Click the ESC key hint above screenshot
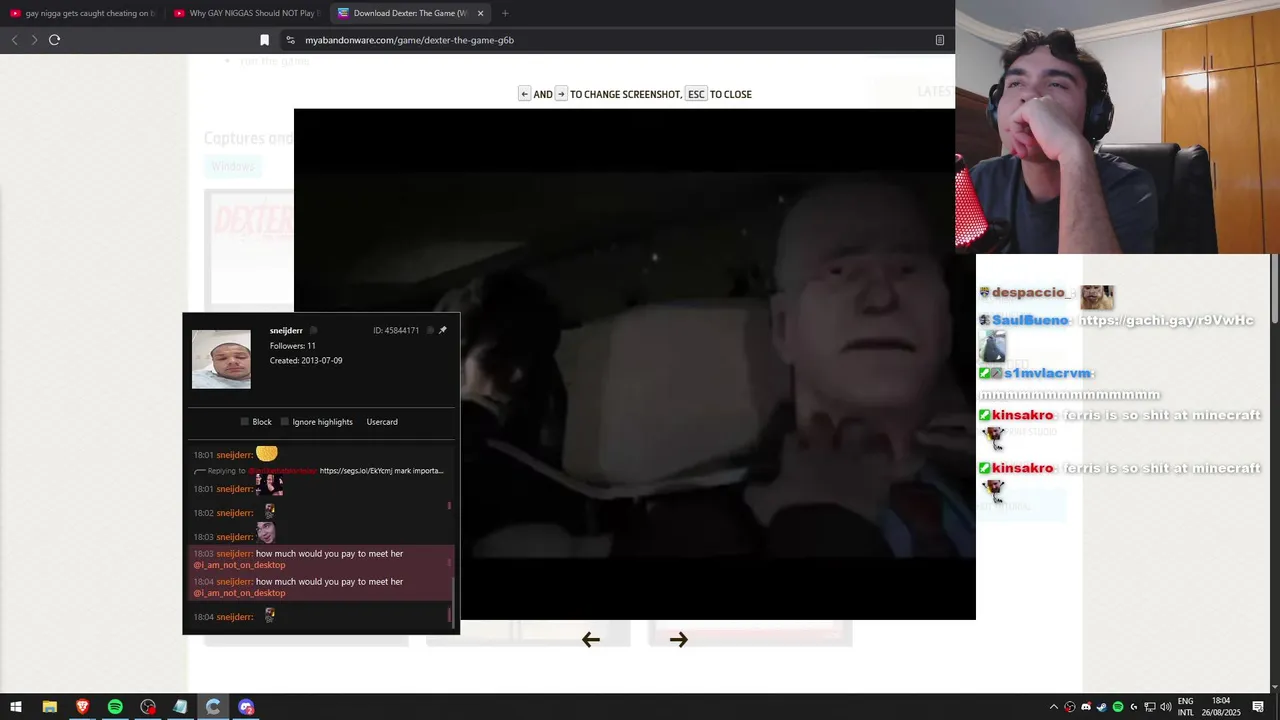1280x720 pixels. (696, 94)
